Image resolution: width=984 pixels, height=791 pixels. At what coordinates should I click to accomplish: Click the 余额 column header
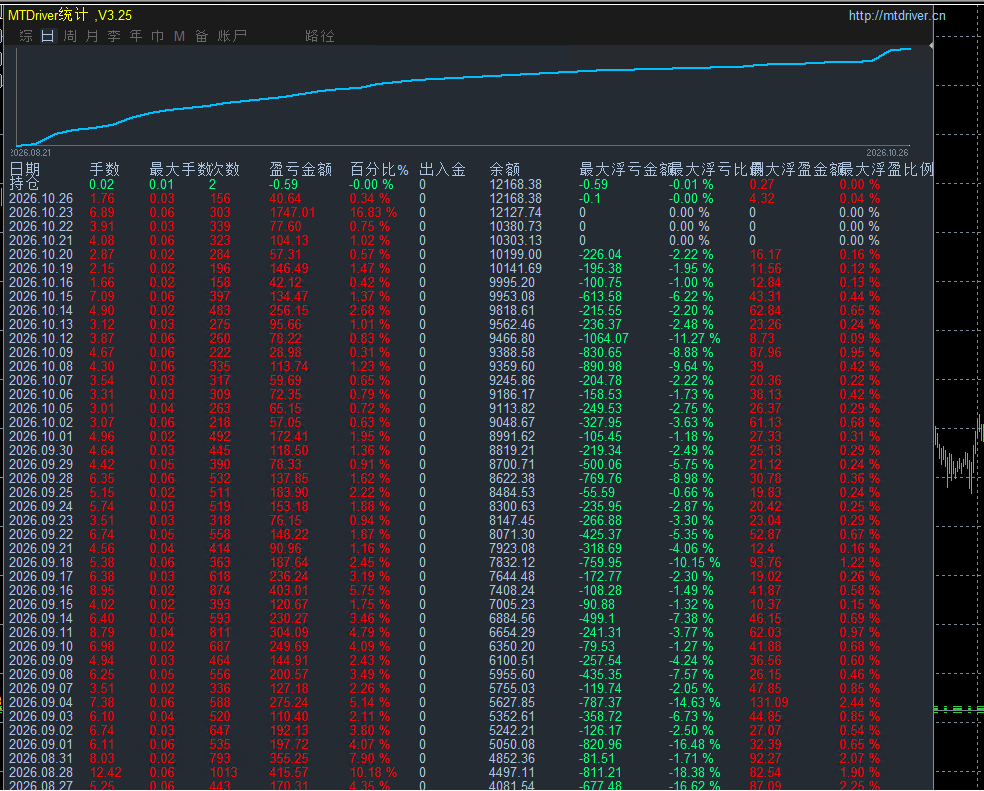pyautogui.click(x=505, y=170)
